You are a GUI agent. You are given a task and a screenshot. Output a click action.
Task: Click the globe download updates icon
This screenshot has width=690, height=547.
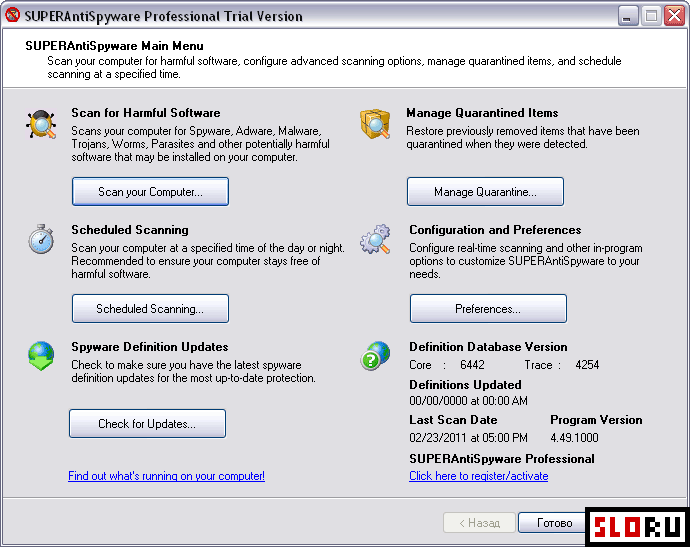point(41,356)
